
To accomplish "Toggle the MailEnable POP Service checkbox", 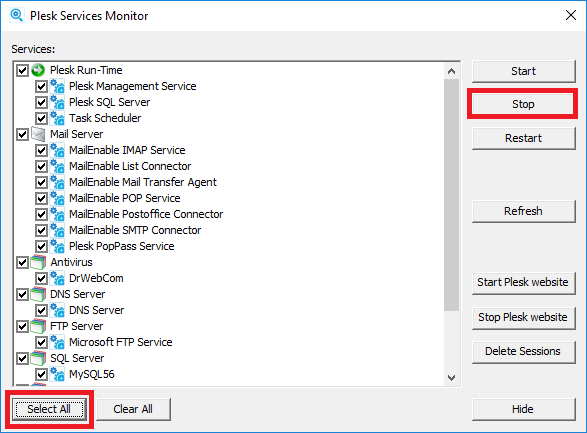I will pos(41,198).
